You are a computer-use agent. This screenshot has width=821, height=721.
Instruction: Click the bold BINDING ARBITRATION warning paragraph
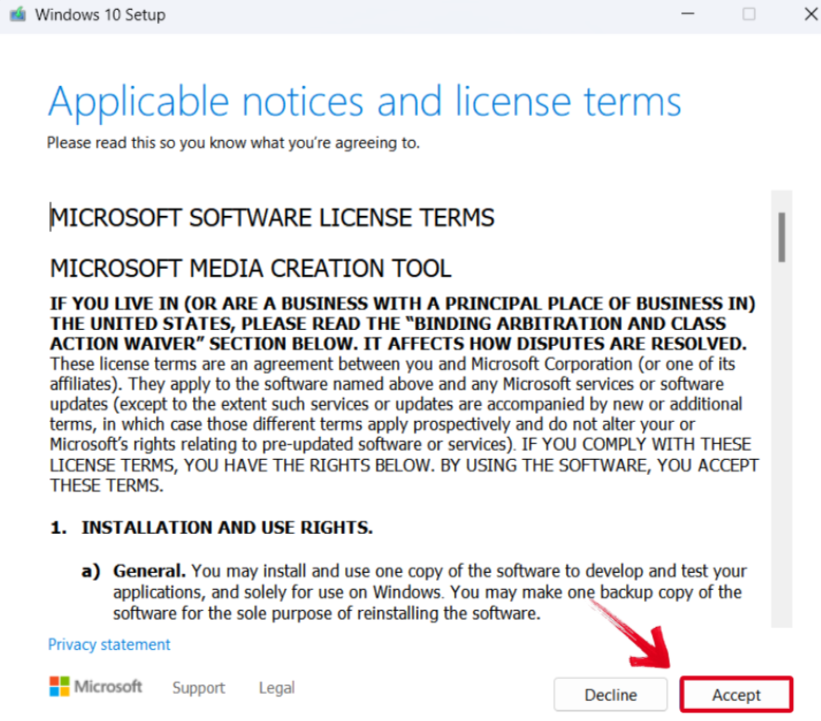tap(402, 323)
